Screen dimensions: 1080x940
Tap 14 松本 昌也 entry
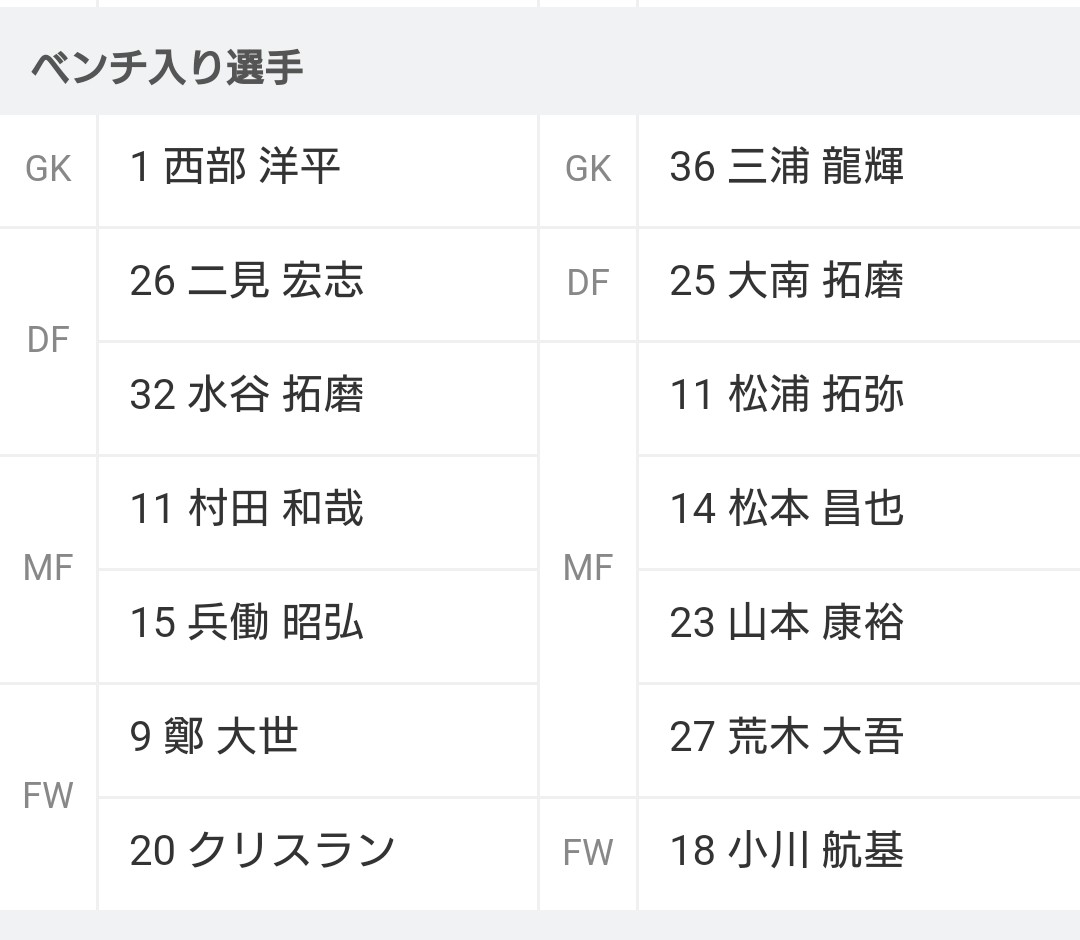[786, 509]
